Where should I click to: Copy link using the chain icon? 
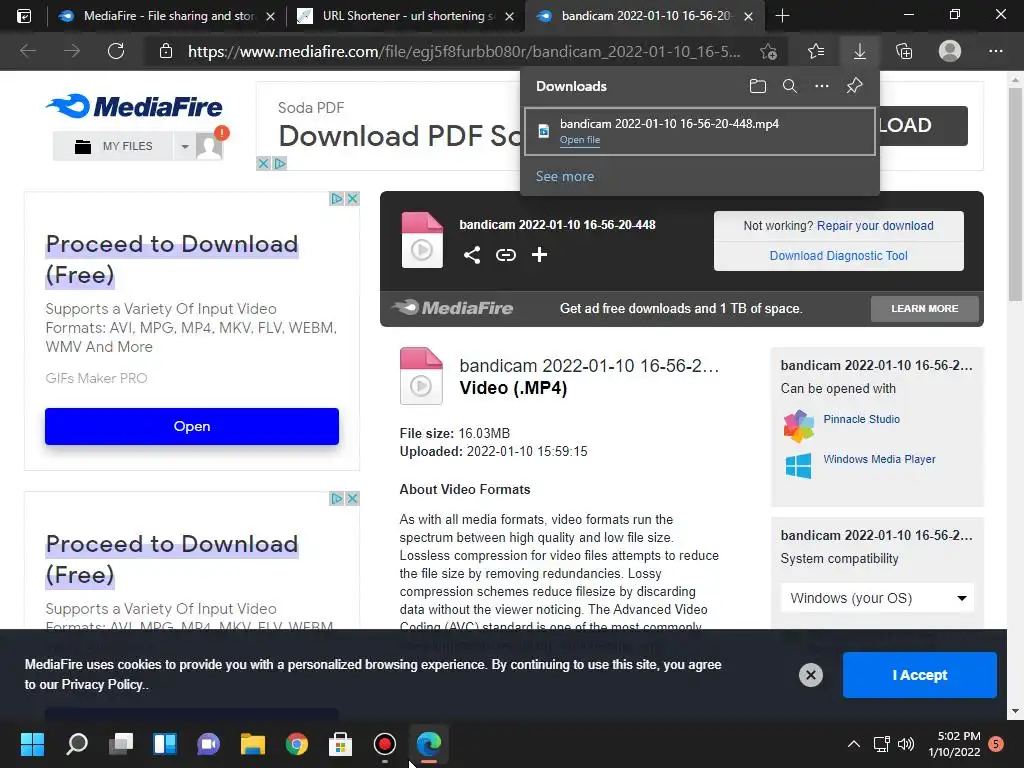[x=505, y=255]
